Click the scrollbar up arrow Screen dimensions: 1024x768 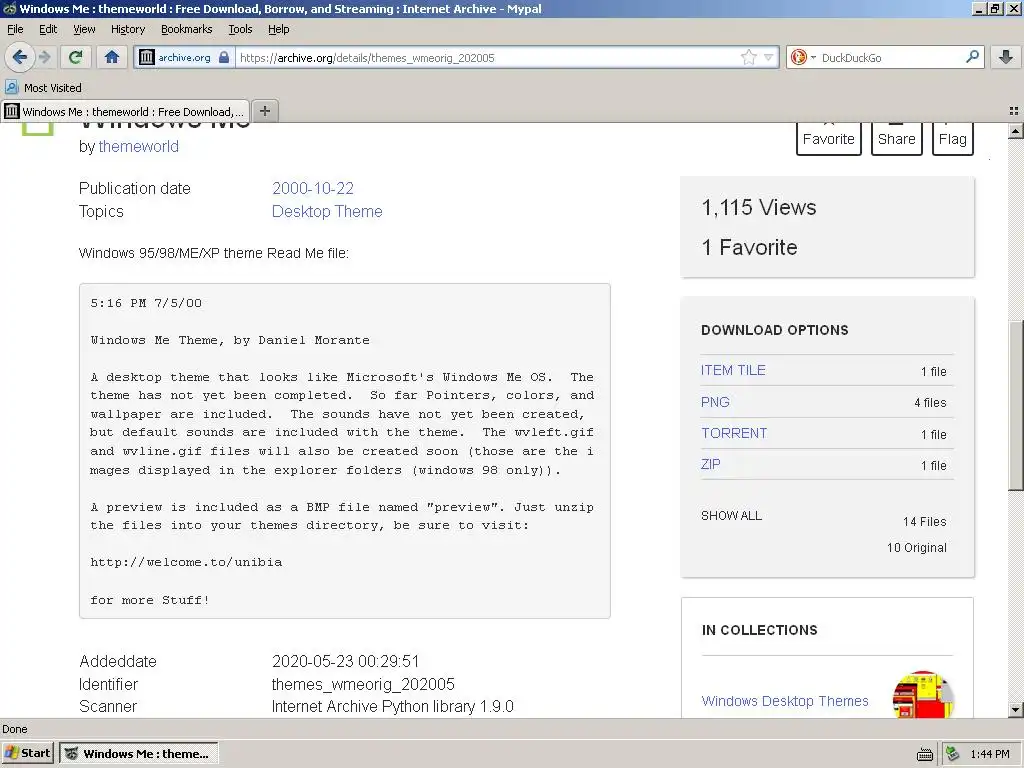click(x=1015, y=131)
